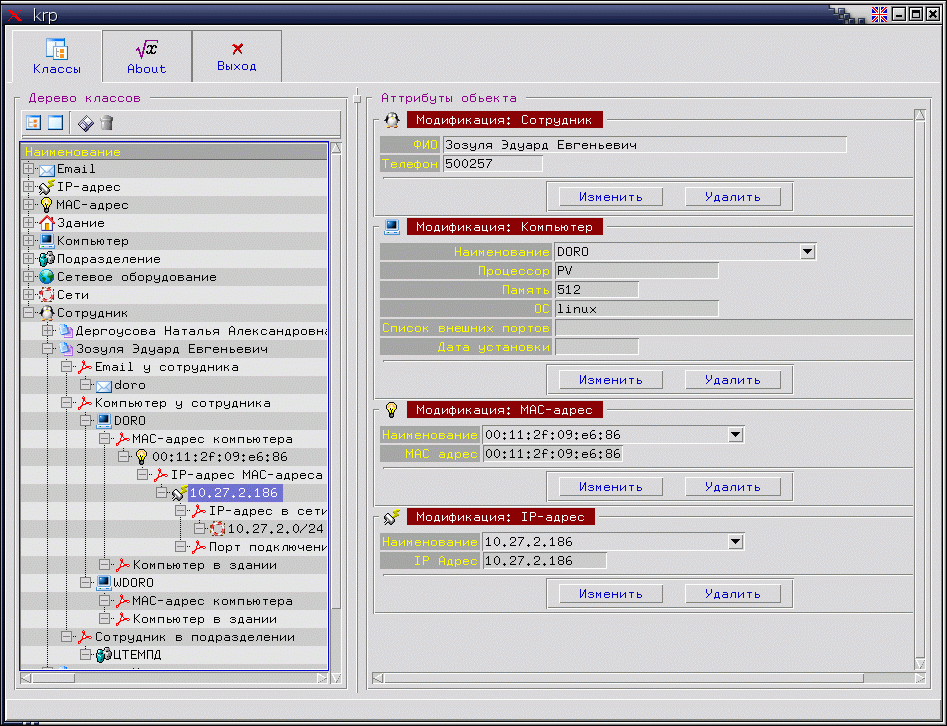Viewport: 947px width, 726px height.
Task: Click the Телефон field containing 500257
Action: pos(492,164)
